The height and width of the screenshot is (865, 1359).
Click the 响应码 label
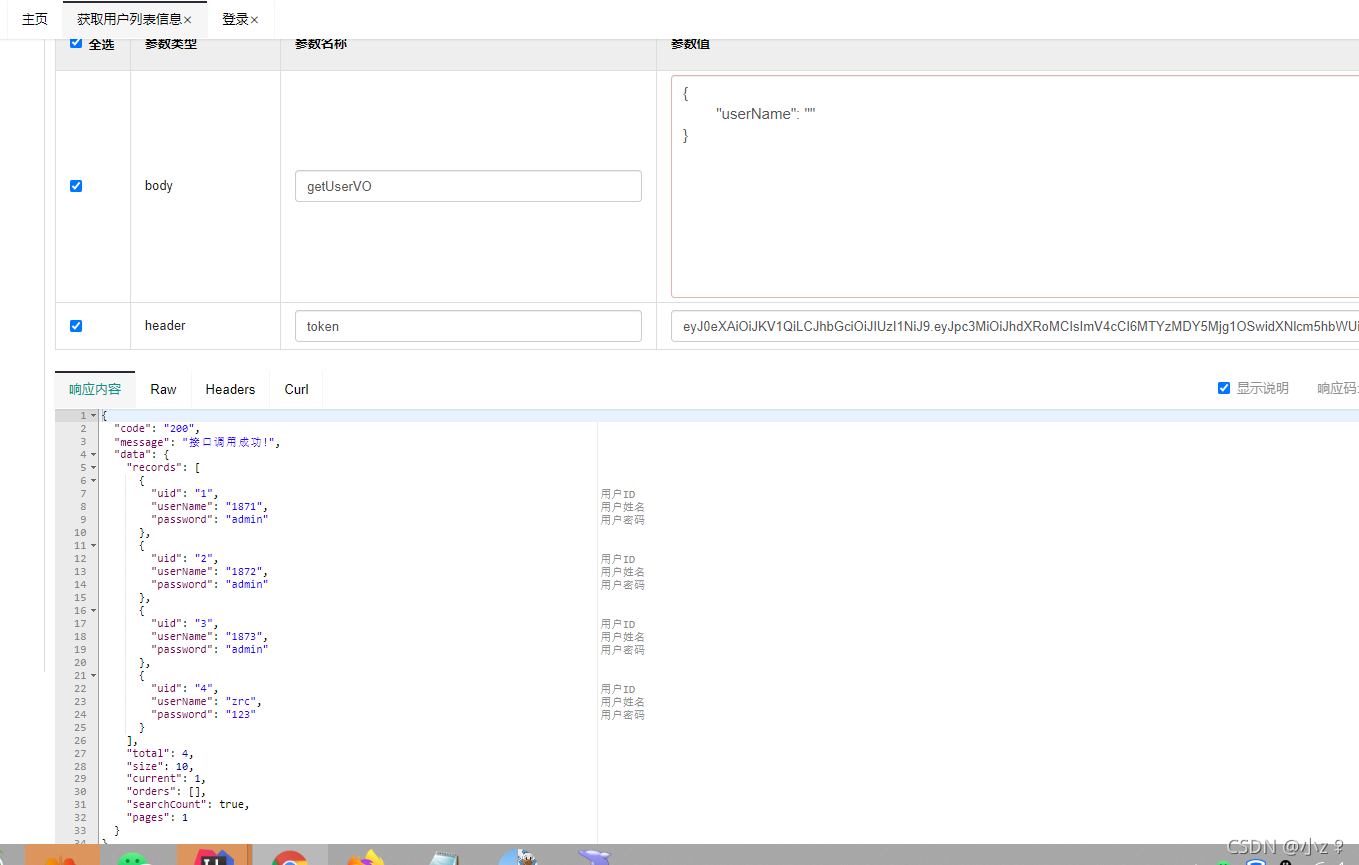click(1337, 388)
